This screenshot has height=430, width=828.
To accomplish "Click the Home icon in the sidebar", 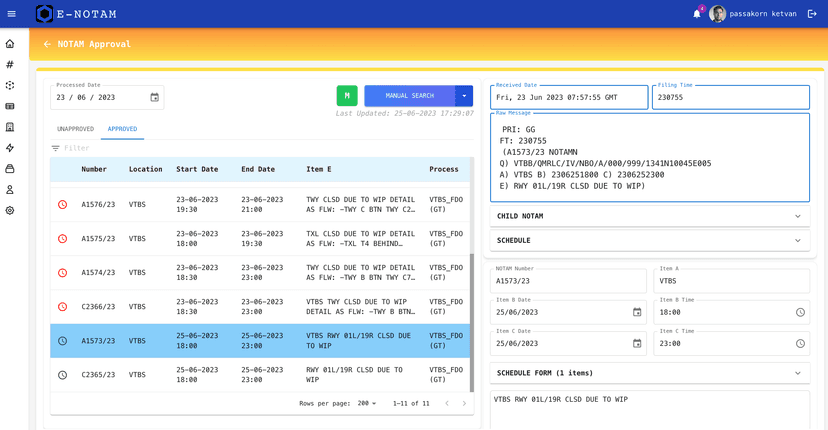I will pyautogui.click(x=10, y=44).
